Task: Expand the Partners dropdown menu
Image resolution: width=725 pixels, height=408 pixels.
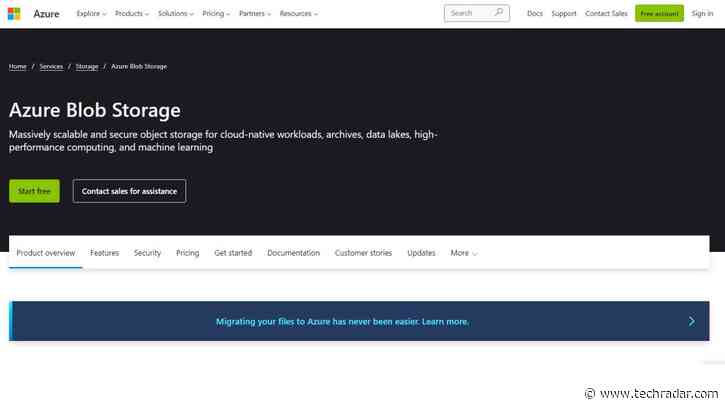Action: (255, 14)
